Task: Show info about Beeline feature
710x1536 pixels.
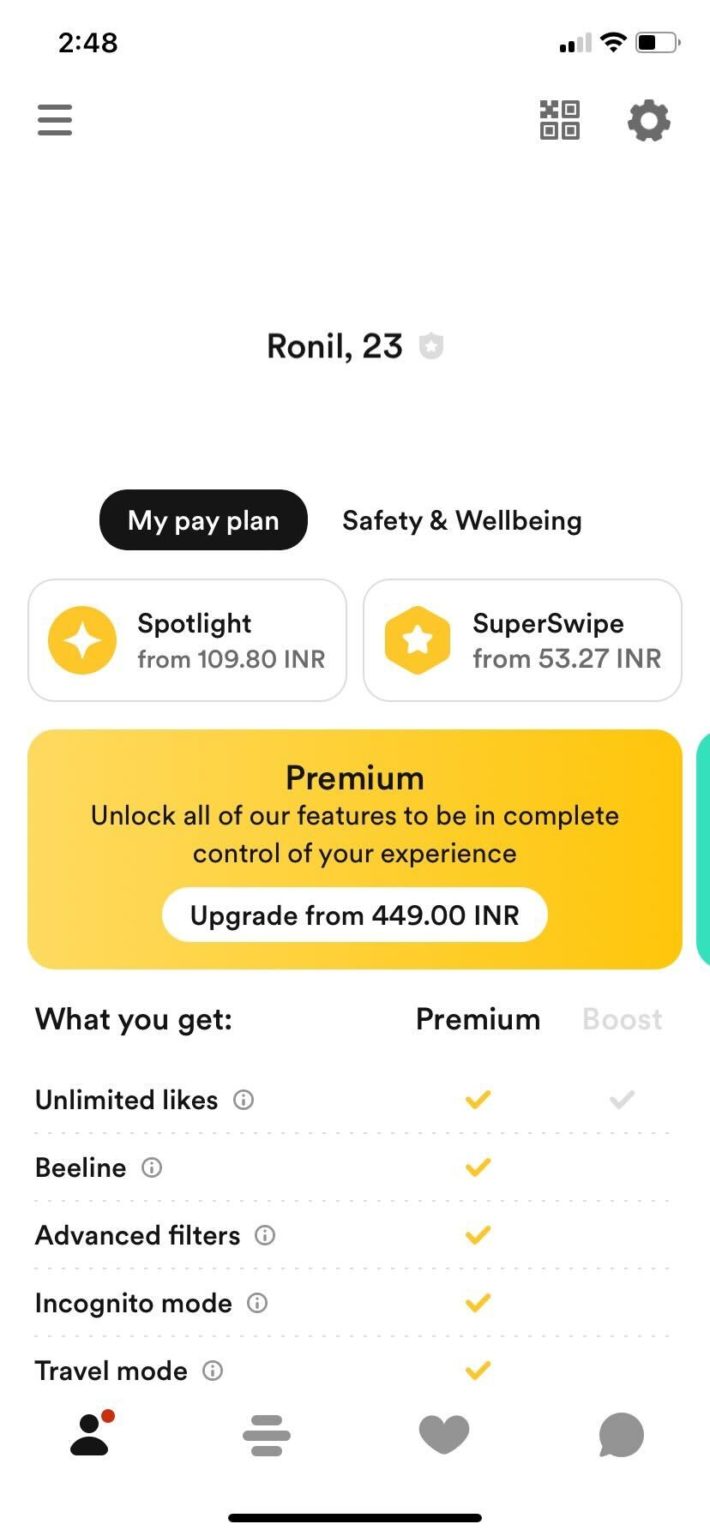Action: pos(152,1168)
